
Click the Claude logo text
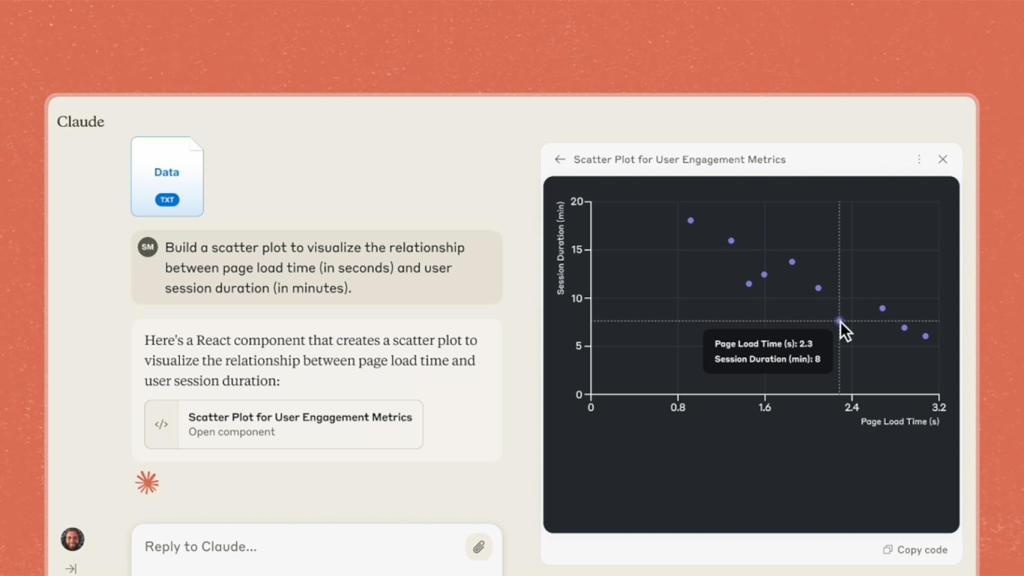(x=80, y=122)
